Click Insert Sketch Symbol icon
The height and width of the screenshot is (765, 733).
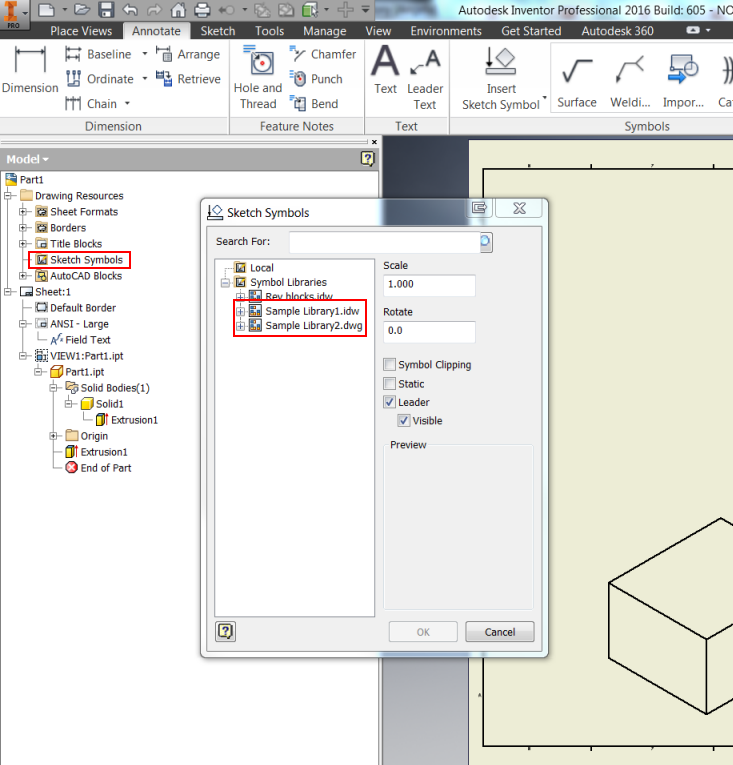pos(501,61)
